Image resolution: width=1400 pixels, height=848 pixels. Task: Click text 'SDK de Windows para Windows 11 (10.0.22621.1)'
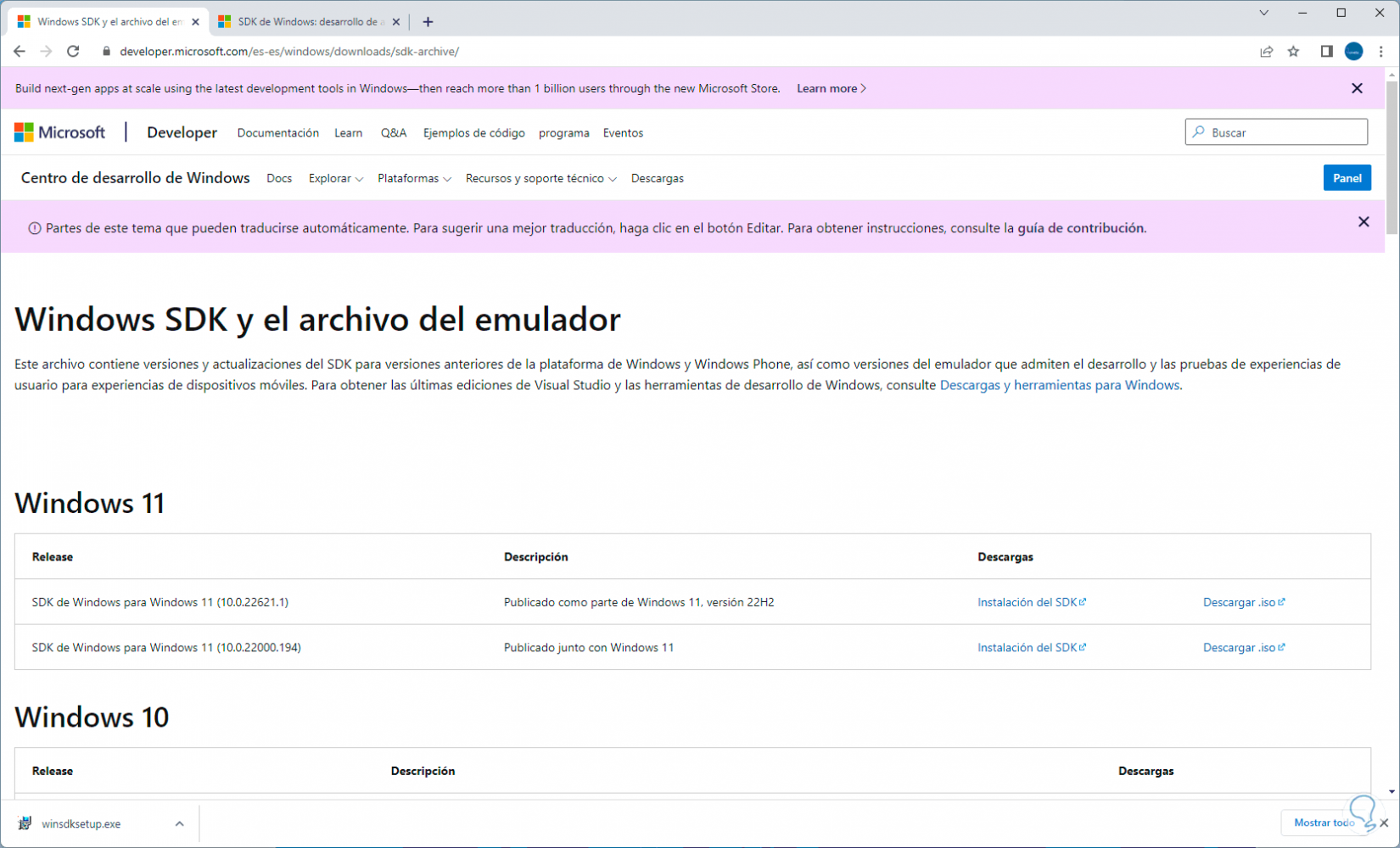point(160,602)
